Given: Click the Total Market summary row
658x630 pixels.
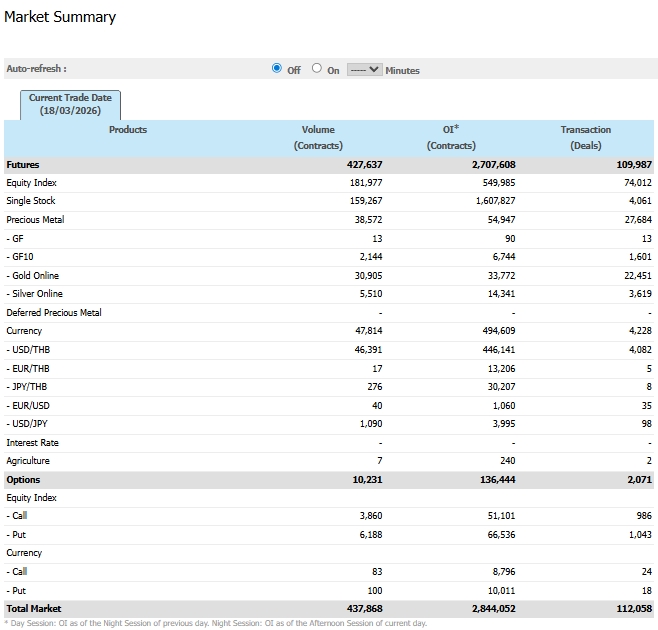Looking at the screenshot, I should click(34, 609).
